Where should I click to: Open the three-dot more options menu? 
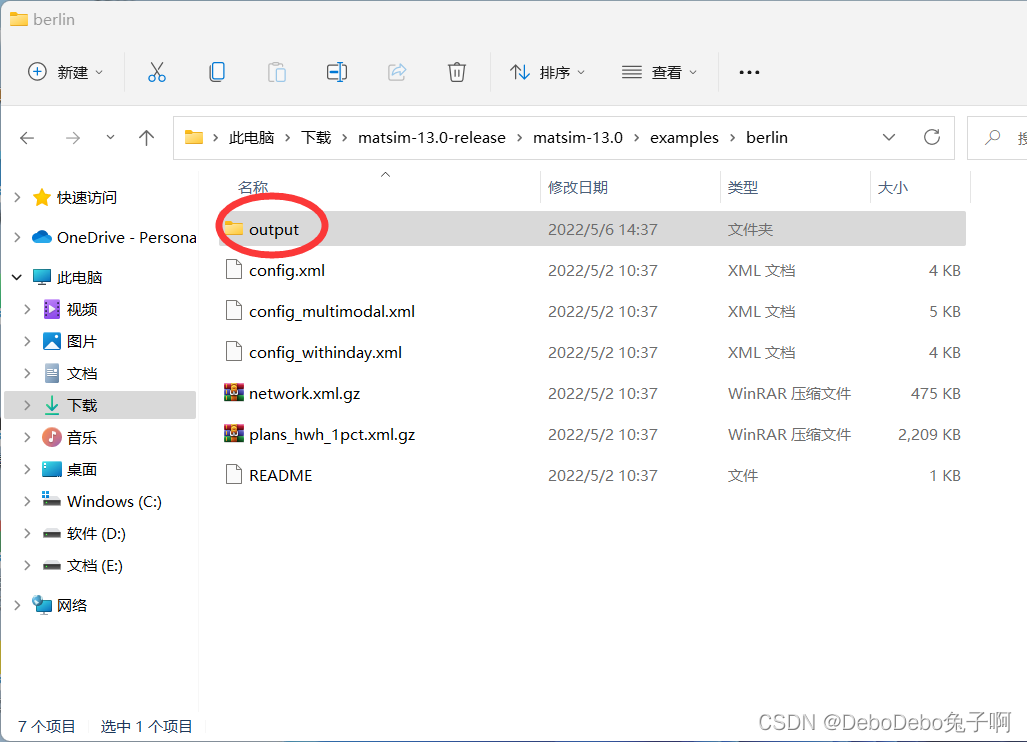pyautogui.click(x=749, y=72)
